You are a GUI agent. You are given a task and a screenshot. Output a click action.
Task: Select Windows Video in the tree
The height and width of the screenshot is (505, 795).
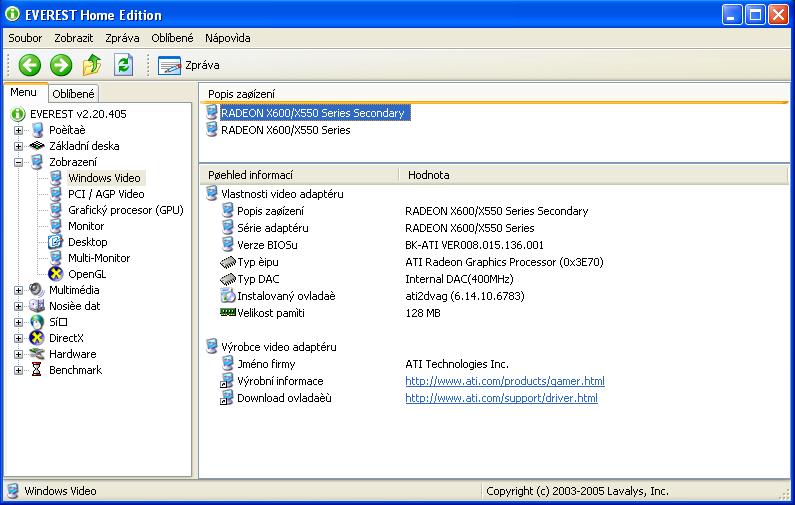(104, 178)
